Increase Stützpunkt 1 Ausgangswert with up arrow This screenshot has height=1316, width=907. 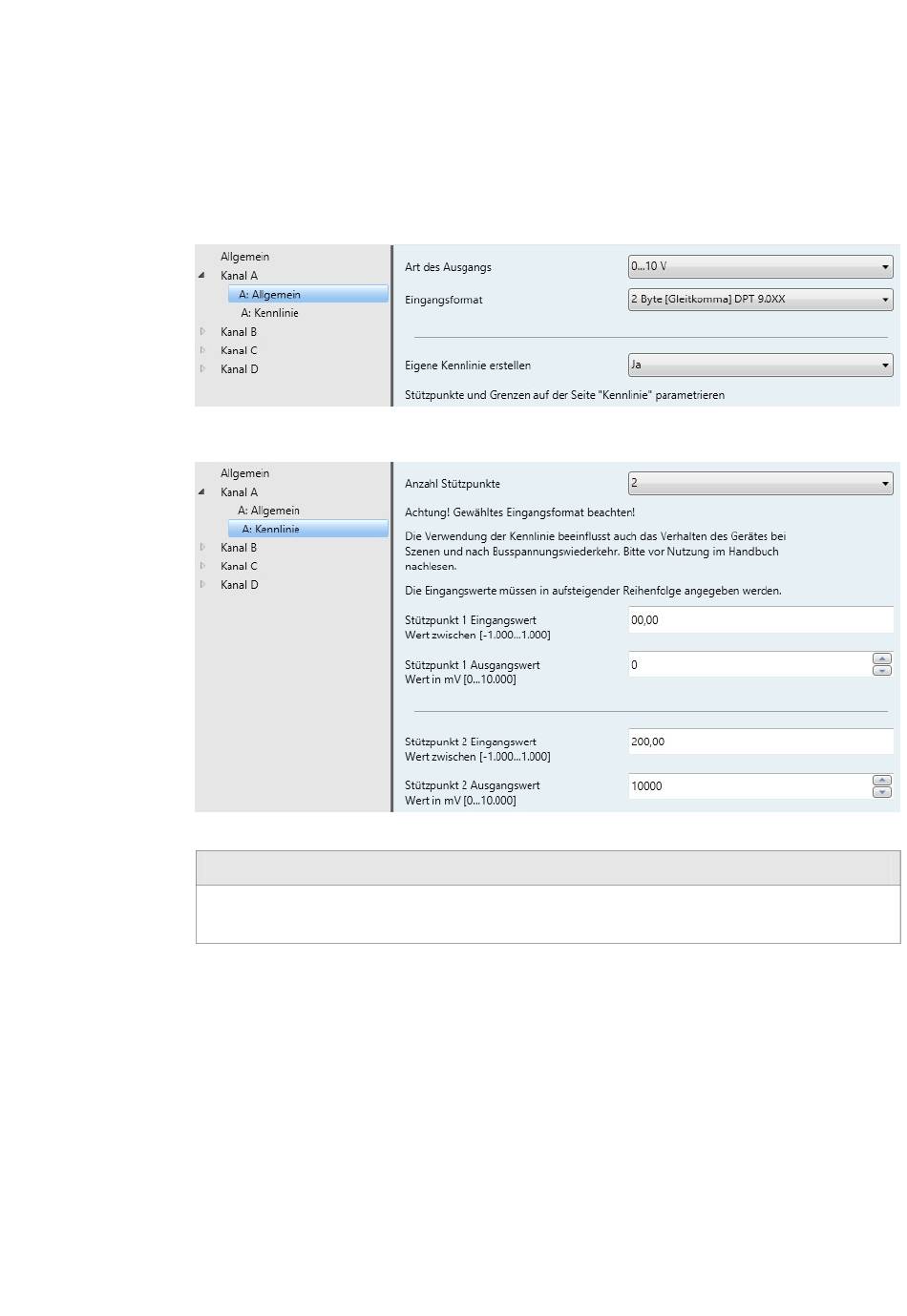tap(882, 658)
